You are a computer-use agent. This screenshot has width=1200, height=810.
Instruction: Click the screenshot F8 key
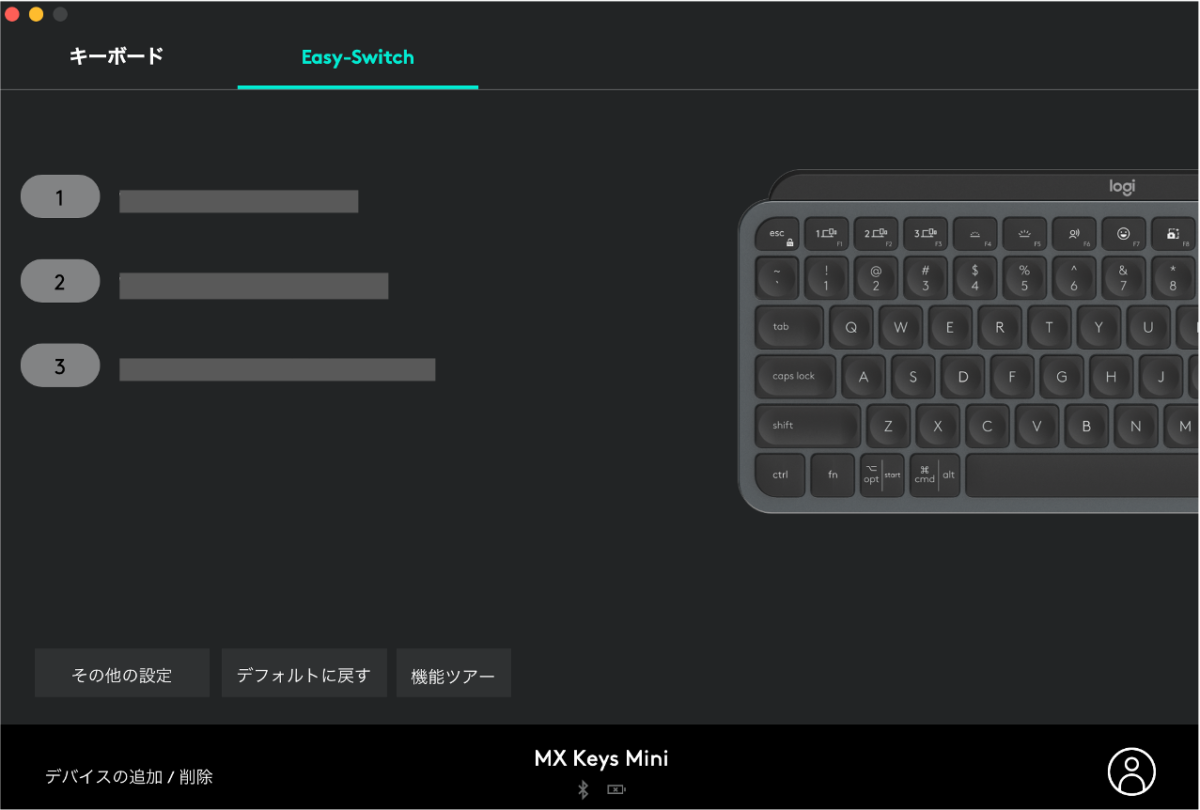(x=1173, y=234)
